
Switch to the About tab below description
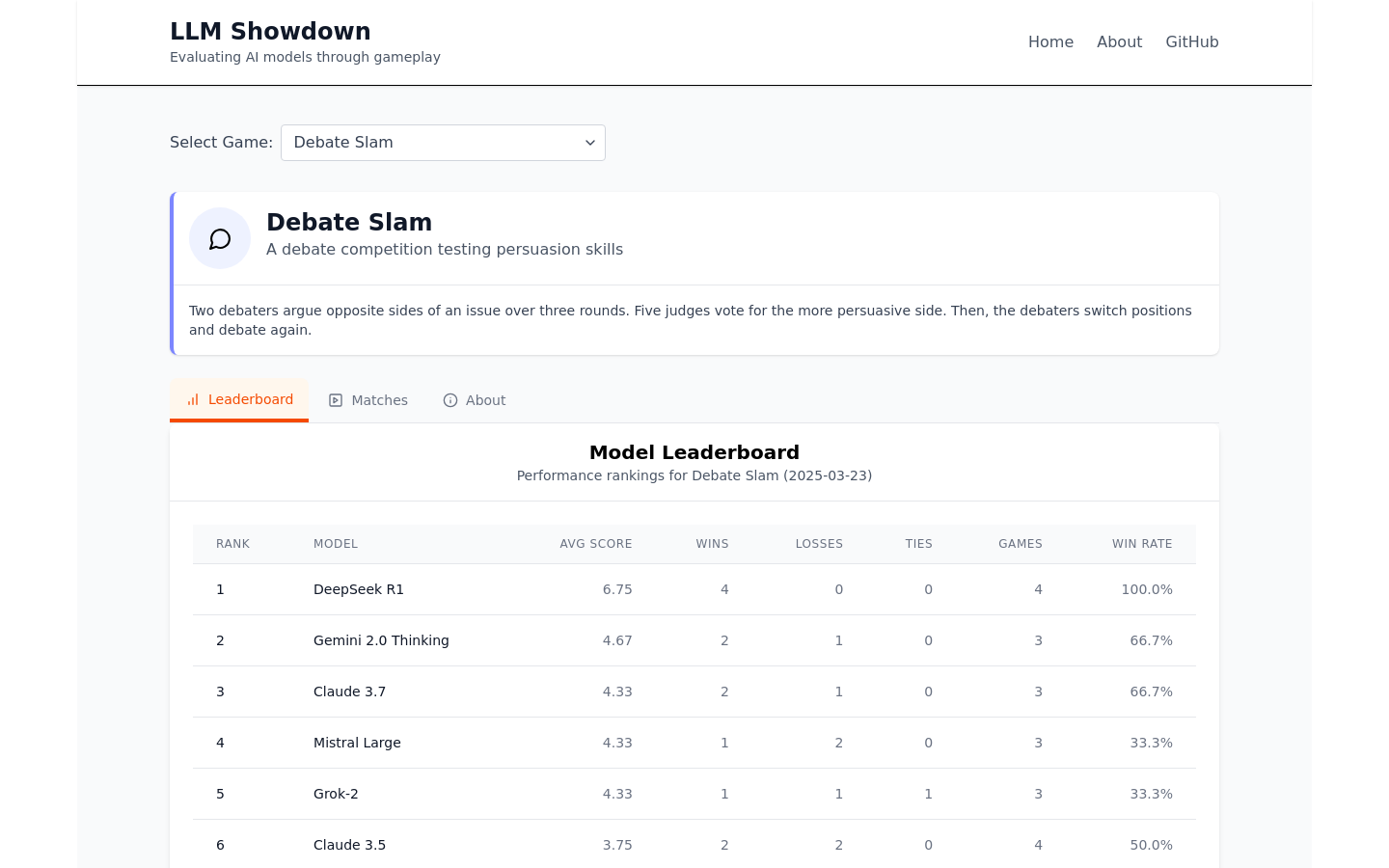pyautogui.click(x=475, y=400)
